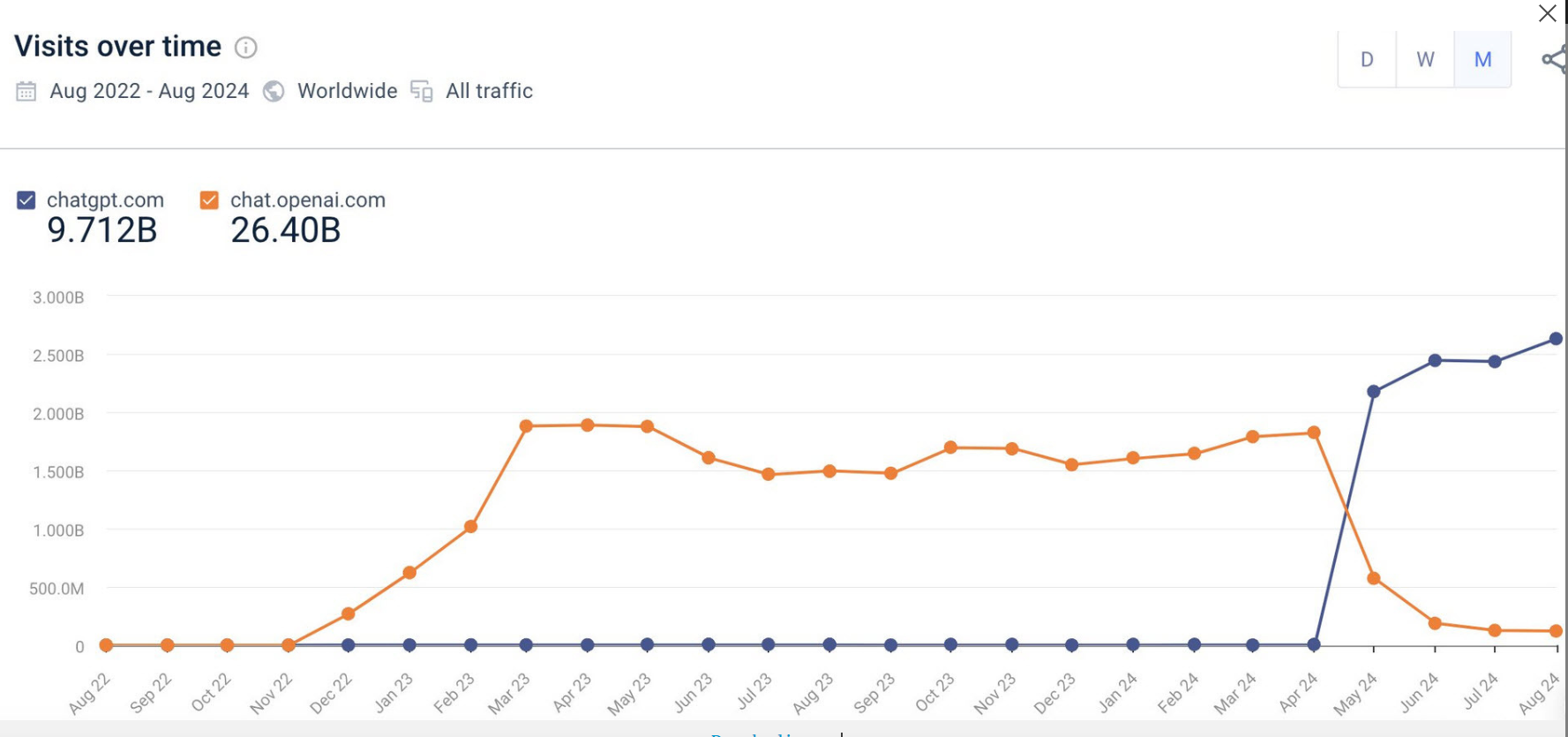Click chatgpt.com data point for May 24
The image size is (1568, 737).
coord(1374,391)
